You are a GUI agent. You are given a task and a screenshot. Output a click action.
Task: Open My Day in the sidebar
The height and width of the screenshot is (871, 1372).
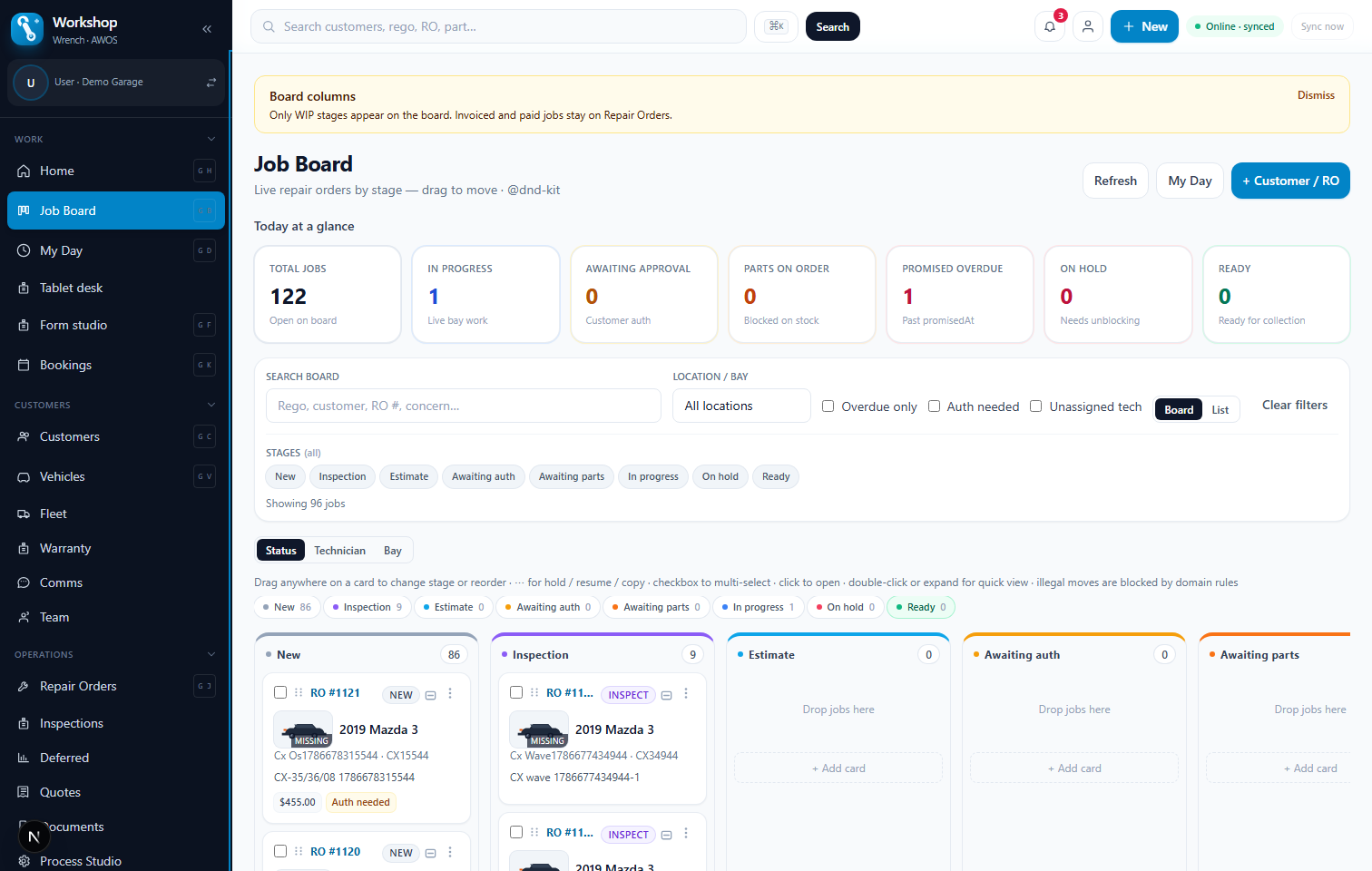point(116,250)
